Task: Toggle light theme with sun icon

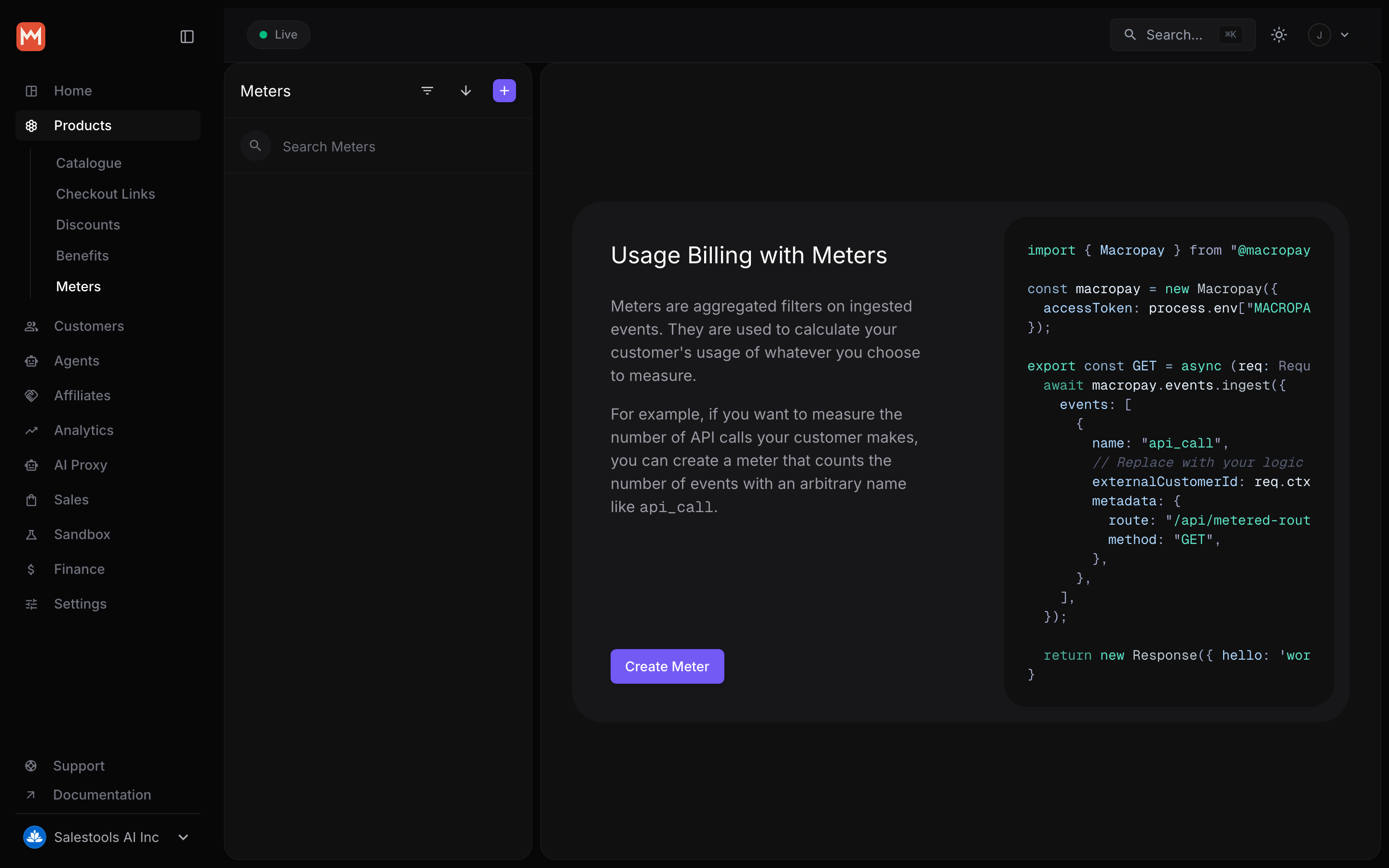Action: [1279, 35]
